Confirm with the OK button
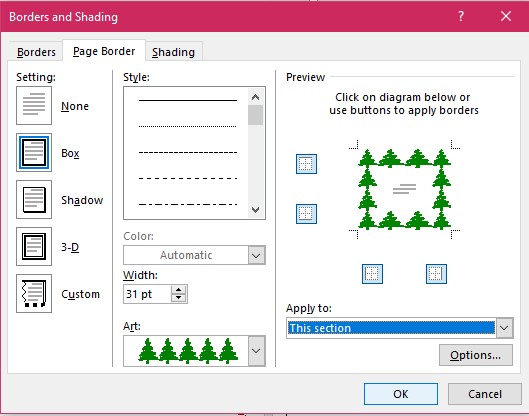 pyautogui.click(x=401, y=394)
